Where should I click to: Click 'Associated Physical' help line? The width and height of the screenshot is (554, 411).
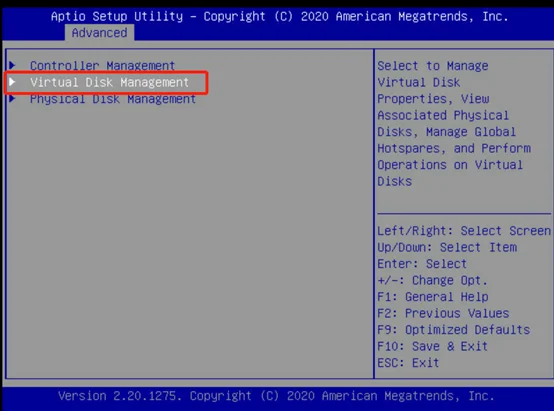tap(443, 115)
